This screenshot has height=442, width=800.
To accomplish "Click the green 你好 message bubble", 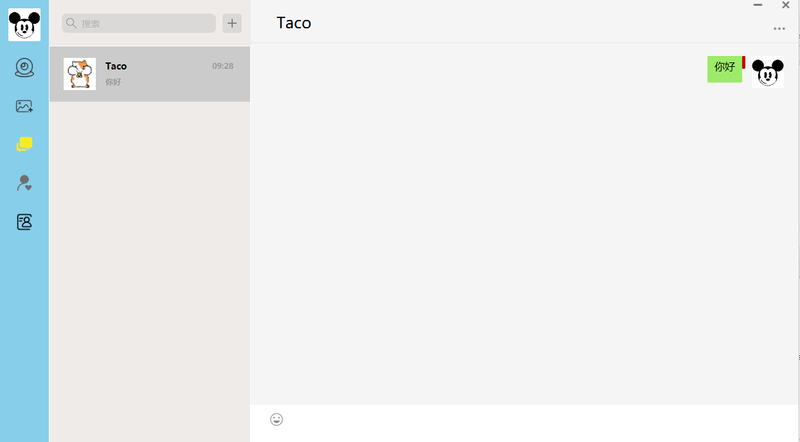I will click(x=724, y=69).
